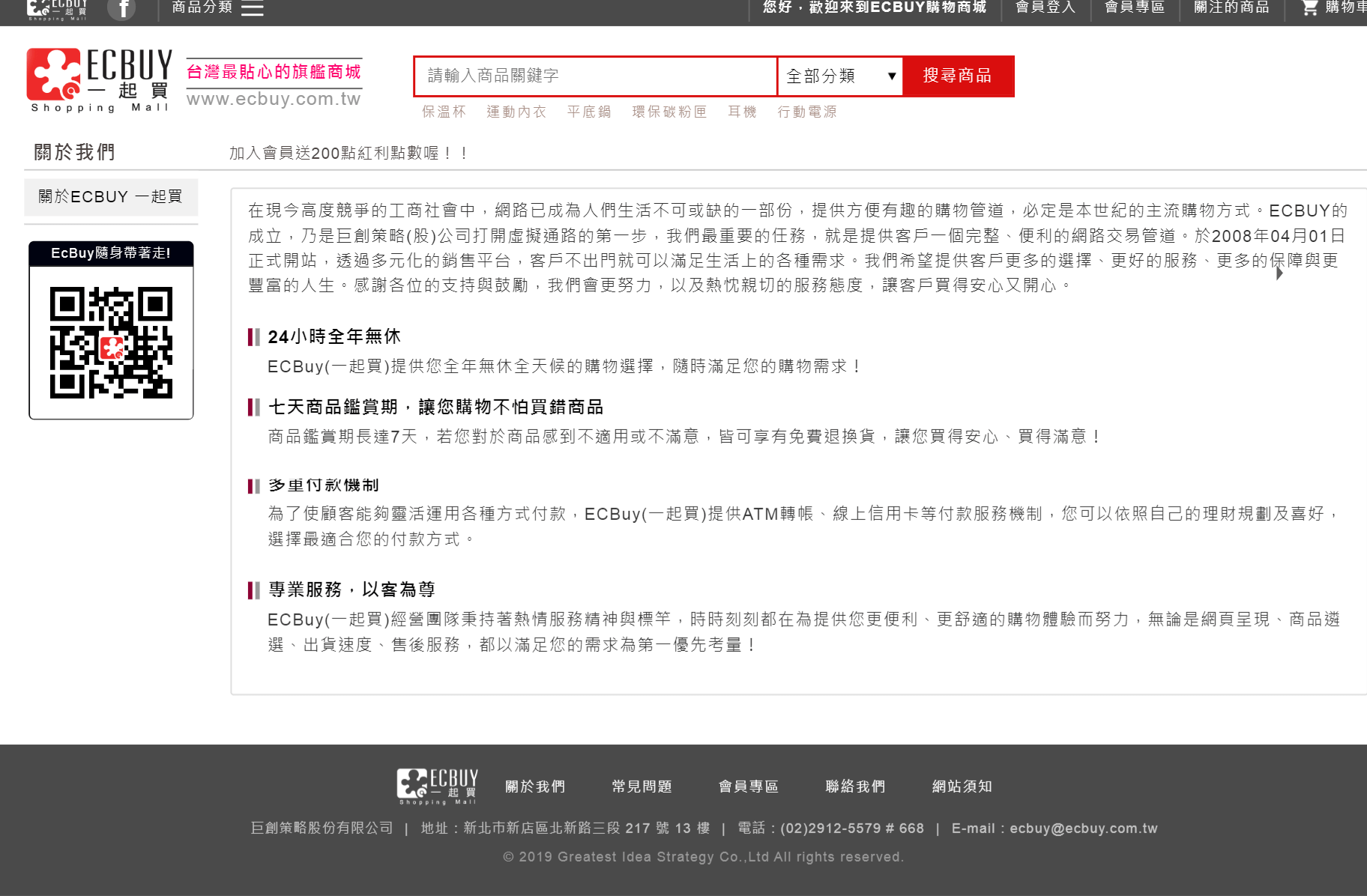Viewport: 1367px width, 896px height.
Task: Click the 關於我們 sidebar title
Action: 74,152
